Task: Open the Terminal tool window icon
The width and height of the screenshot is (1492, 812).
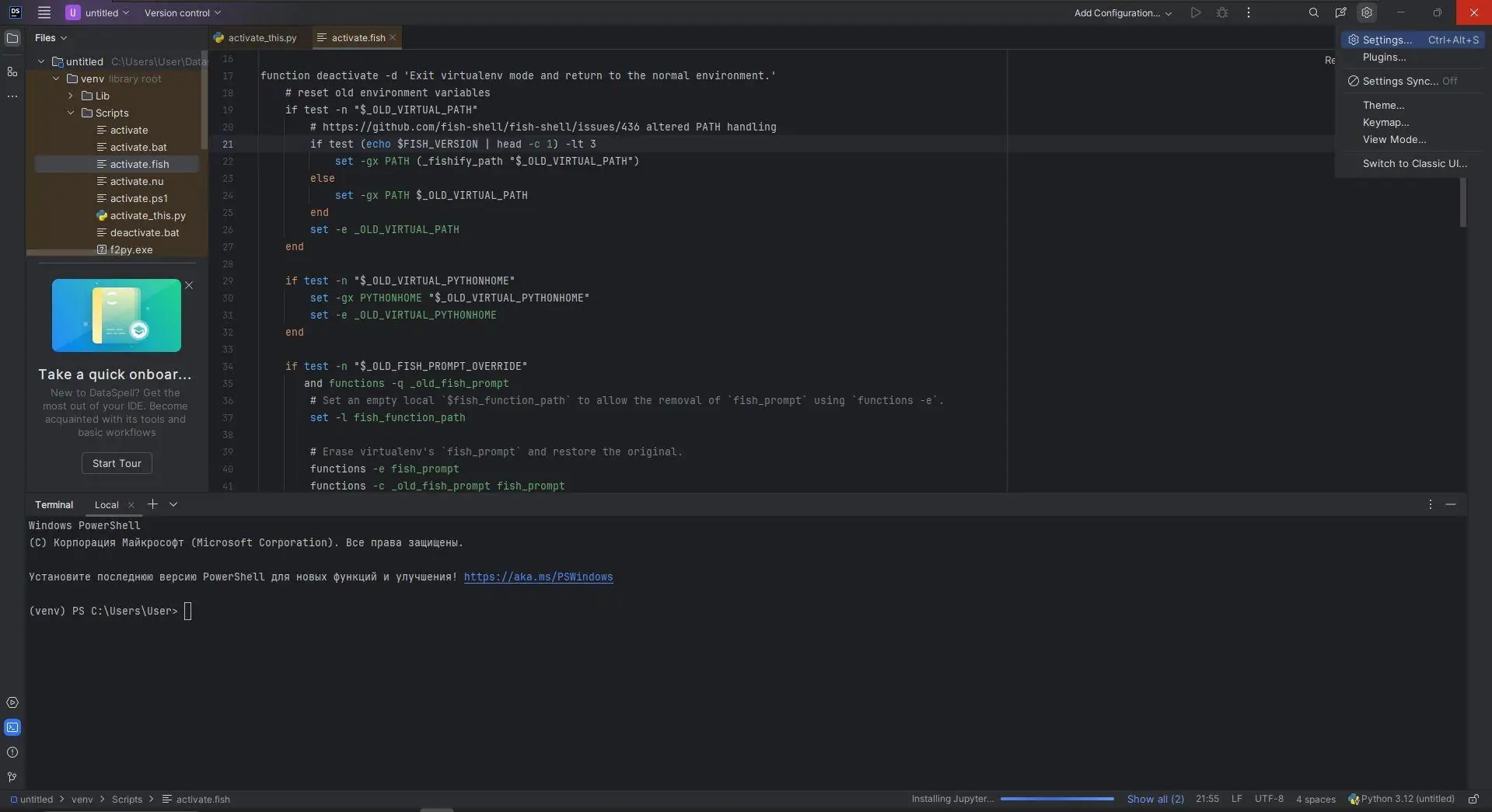Action: click(x=12, y=727)
